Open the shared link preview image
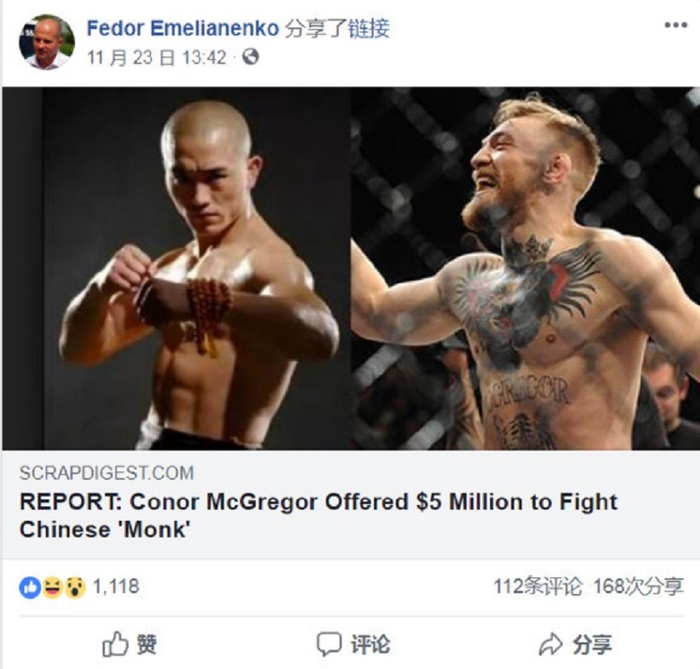The width and height of the screenshot is (700, 669). (x=350, y=268)
